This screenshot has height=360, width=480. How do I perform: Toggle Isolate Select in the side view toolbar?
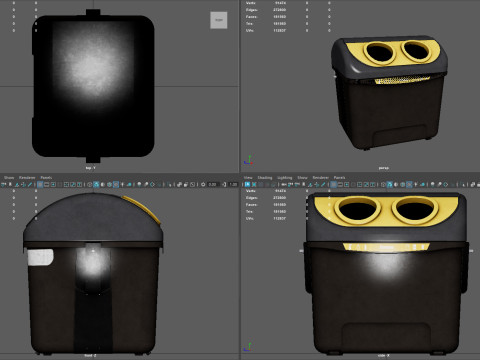click(463, 184)
